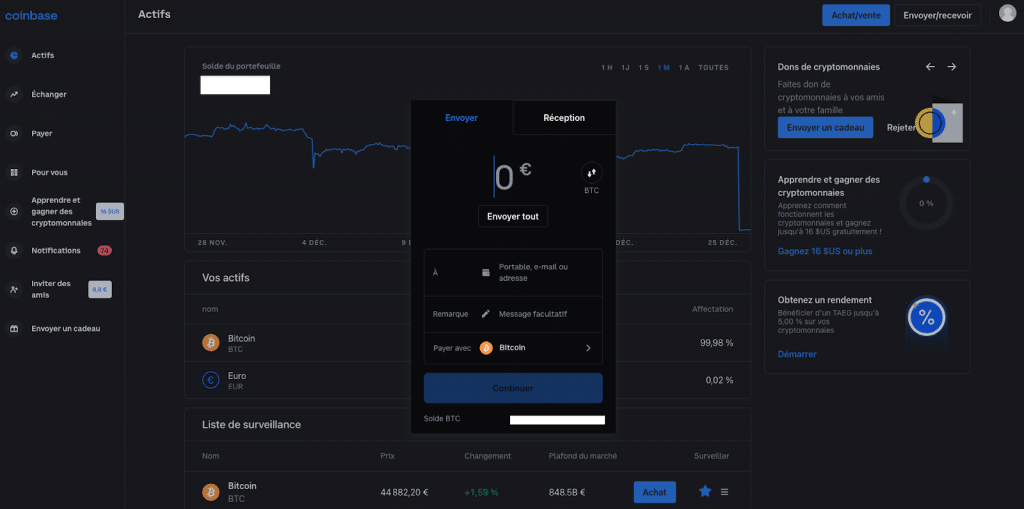Select the TOUTES chart range
This screenshot has width=1024, height=509.
coord(713,68)
